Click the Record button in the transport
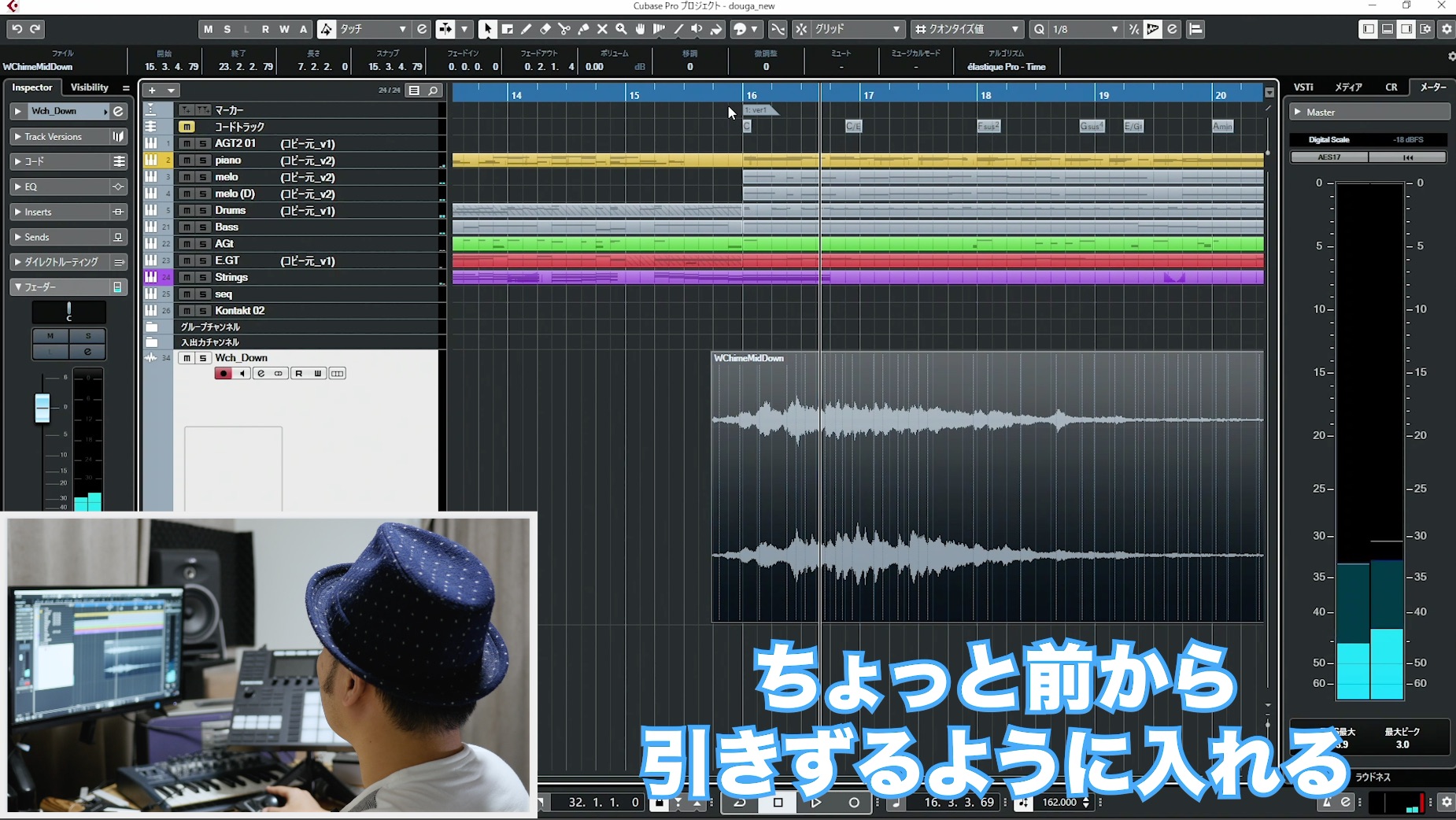 pos(854,803)
